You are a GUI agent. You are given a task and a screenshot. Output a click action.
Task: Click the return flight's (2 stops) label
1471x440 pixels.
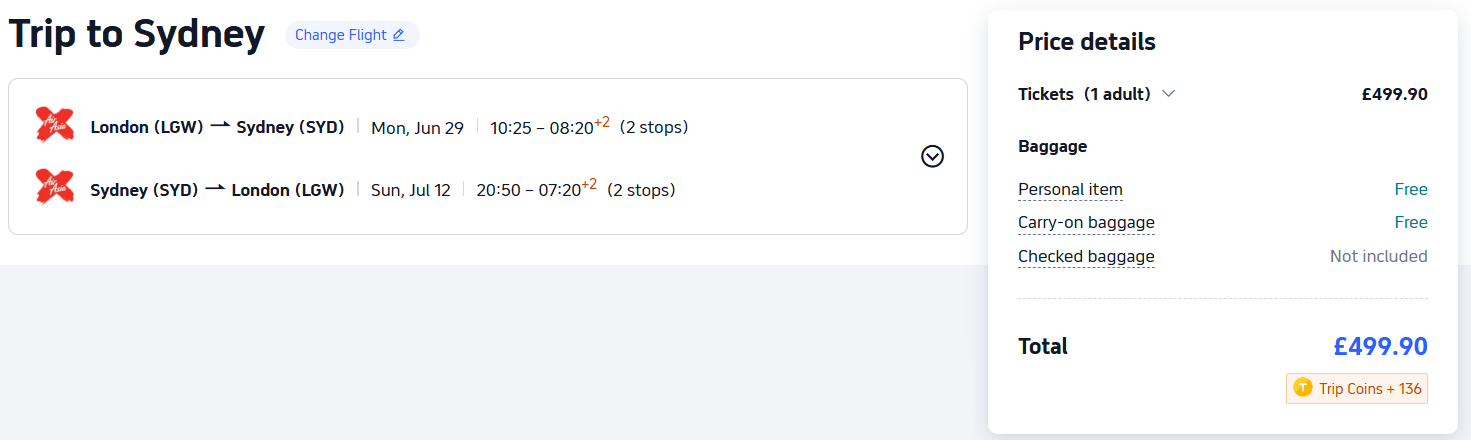[x=641, y=189]
